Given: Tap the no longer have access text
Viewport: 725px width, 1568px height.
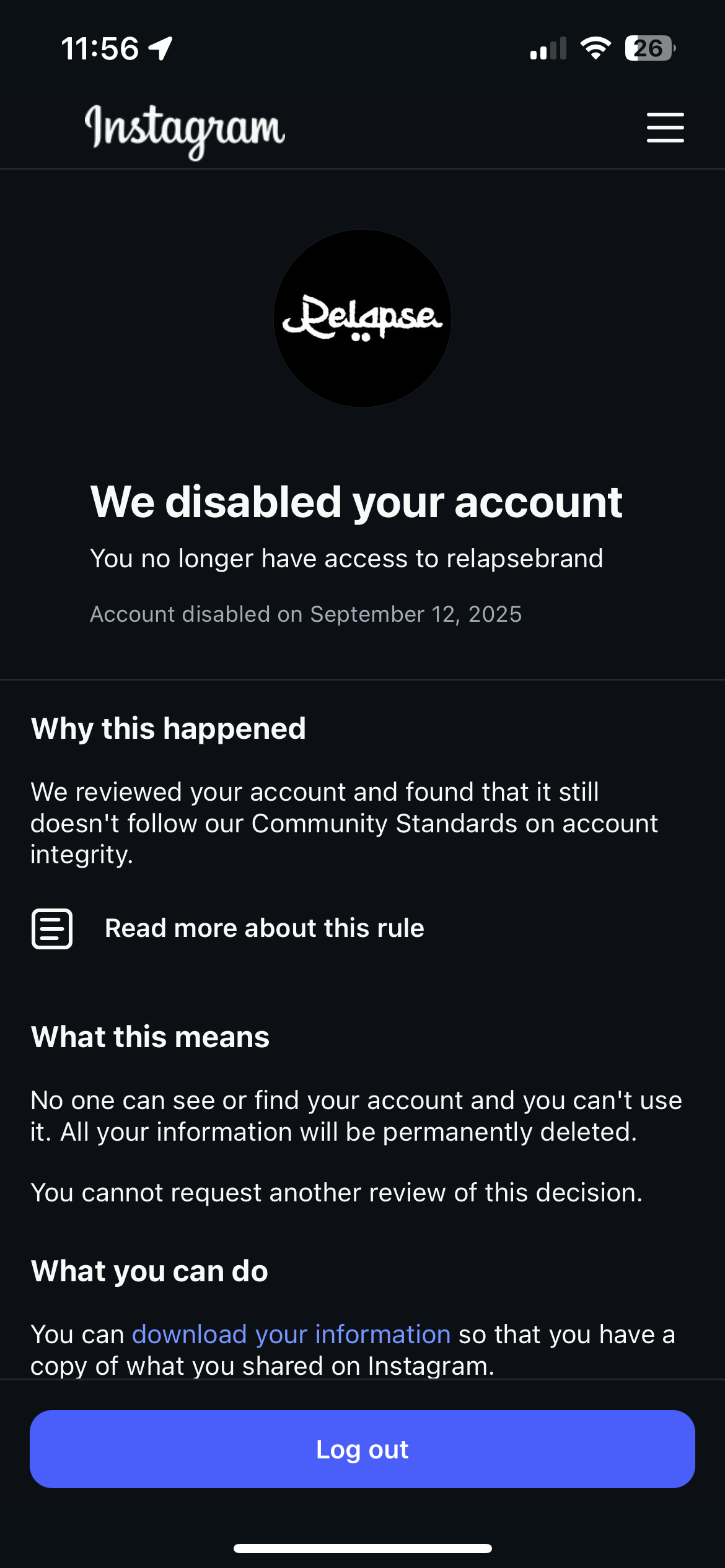Looking at the screenshot, I should pyautogui.click(x=346, y=559).
